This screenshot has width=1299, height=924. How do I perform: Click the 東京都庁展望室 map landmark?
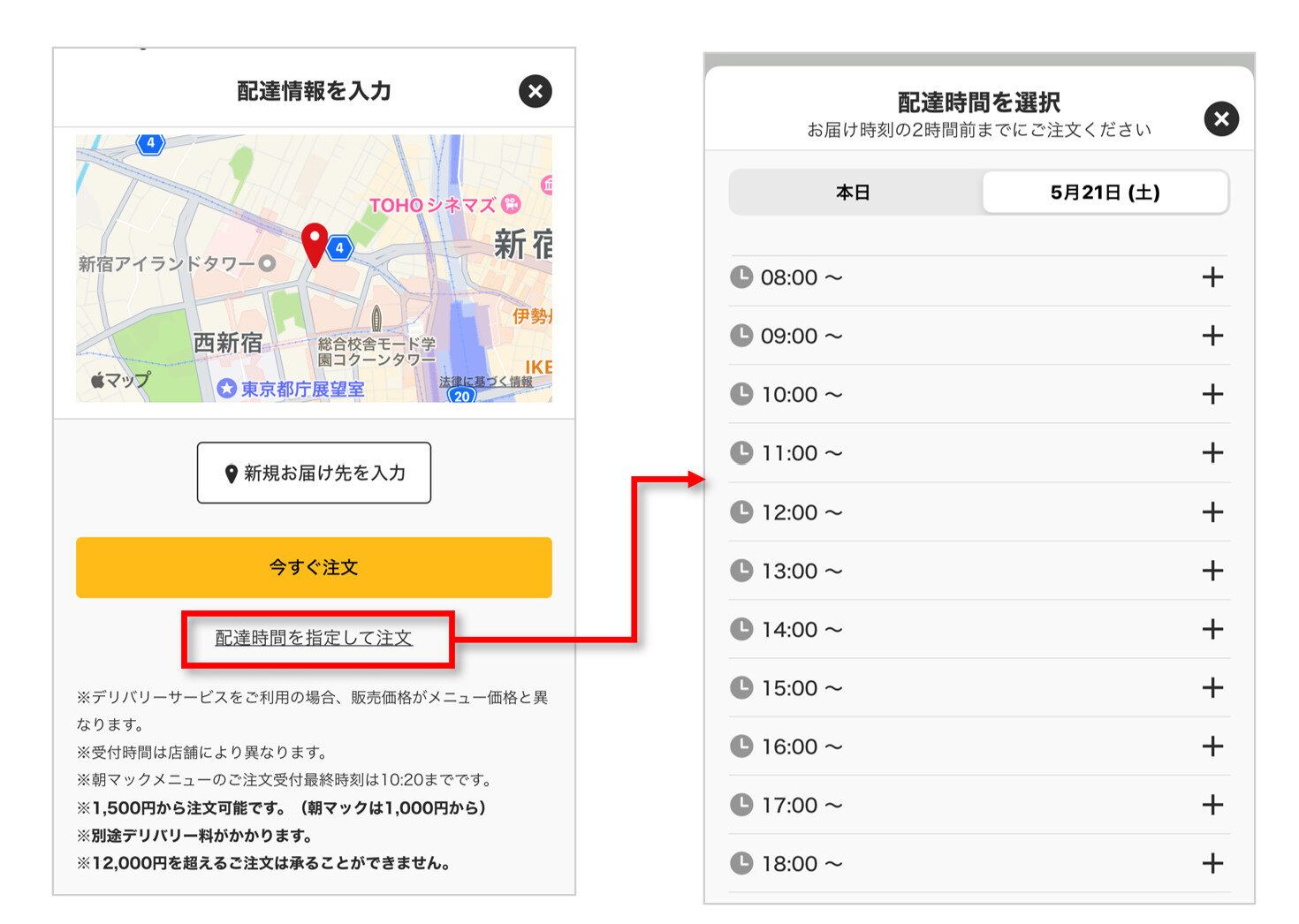(x=300, y=389)
